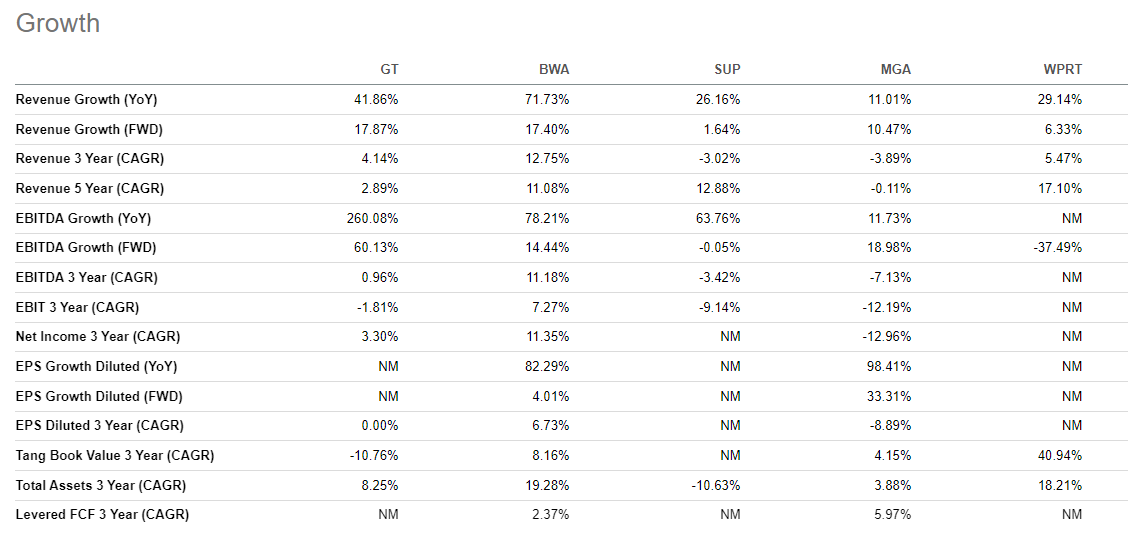Click WPRT's 40.94% Tang Book Value cell
This screenshot has height=535, width=1128.
pyautogui.click(x=1060, y=456)
